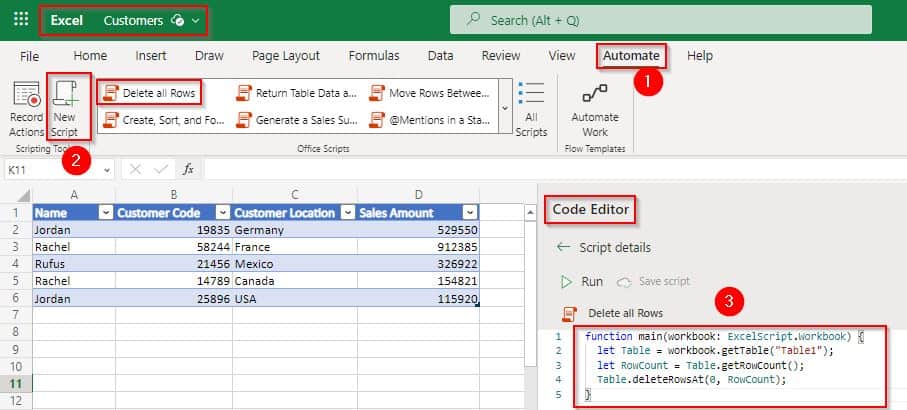Open the All Scripts list
The height and width of the screenshot is (410, 907).
click(x=531, y=109)
